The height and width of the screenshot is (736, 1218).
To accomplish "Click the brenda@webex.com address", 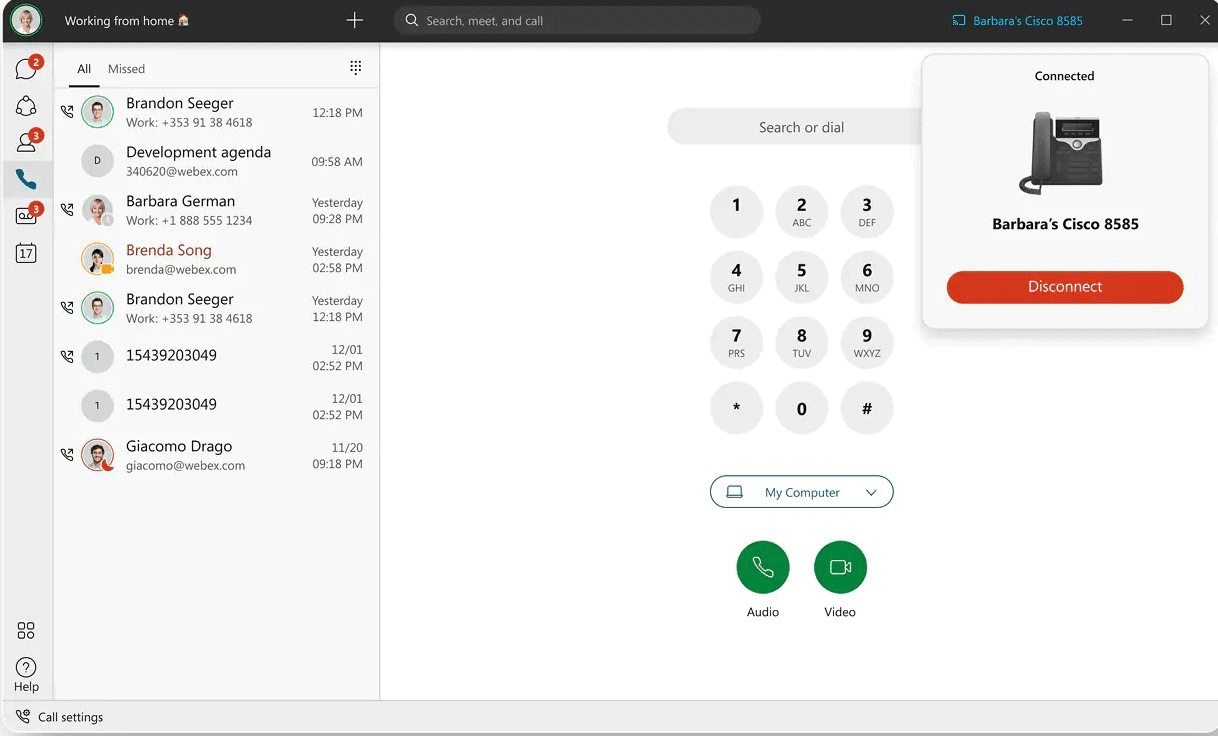I will (x=181, y=270).
